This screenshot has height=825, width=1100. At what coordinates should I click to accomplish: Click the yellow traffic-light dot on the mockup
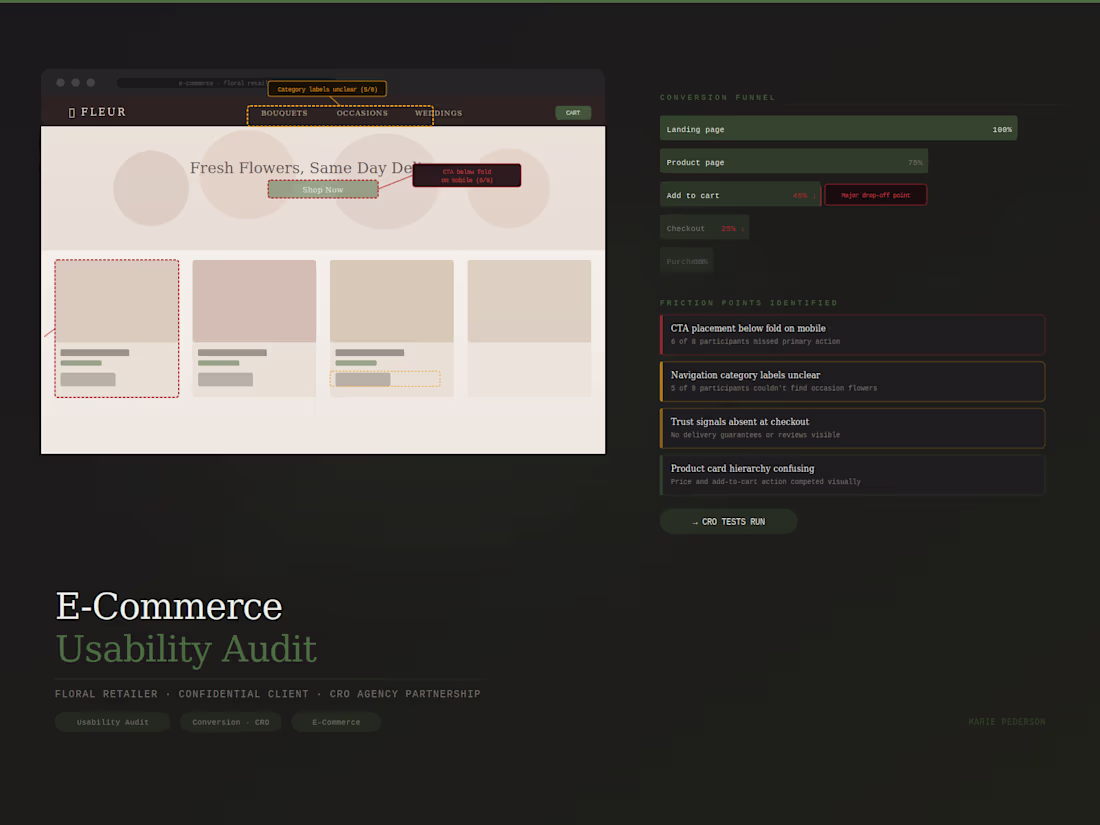(x=75, y=82)
